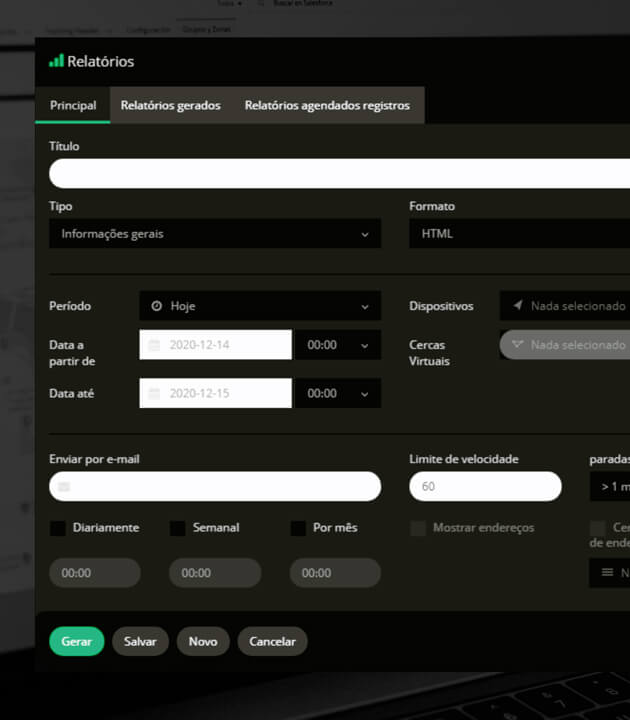Click calendar icon in Data até field
Screen dimensions: 630x720
coord(154,394)
